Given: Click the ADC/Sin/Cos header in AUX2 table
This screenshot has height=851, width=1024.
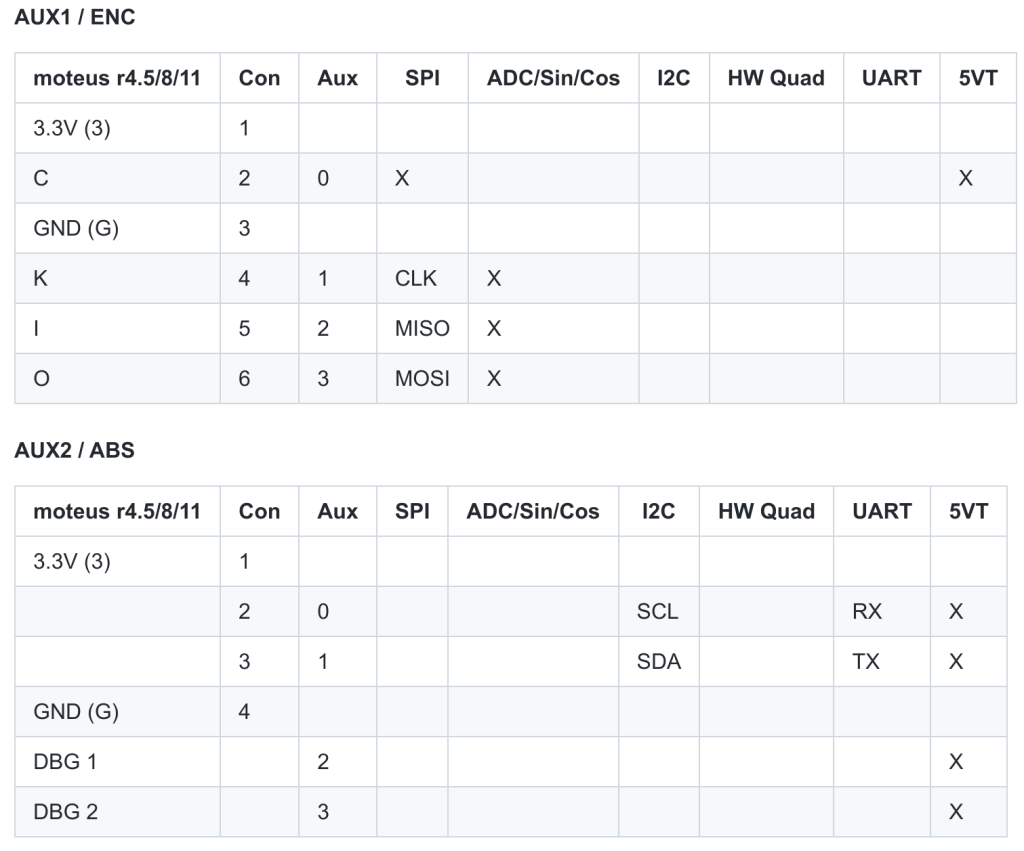Looking at the screenshot, I should (532, 511).
